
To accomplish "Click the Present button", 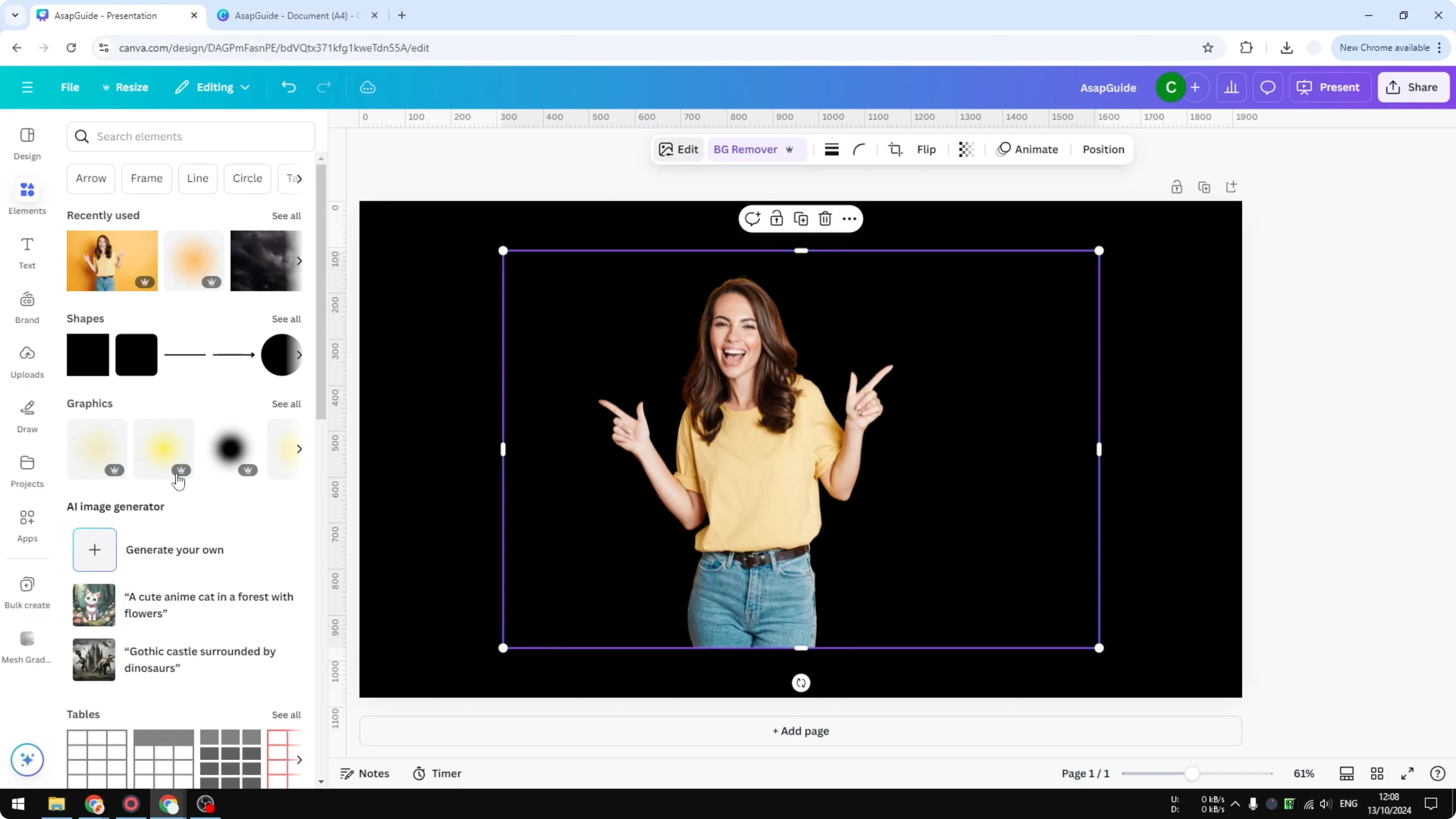I will [x=1330, y=87].
